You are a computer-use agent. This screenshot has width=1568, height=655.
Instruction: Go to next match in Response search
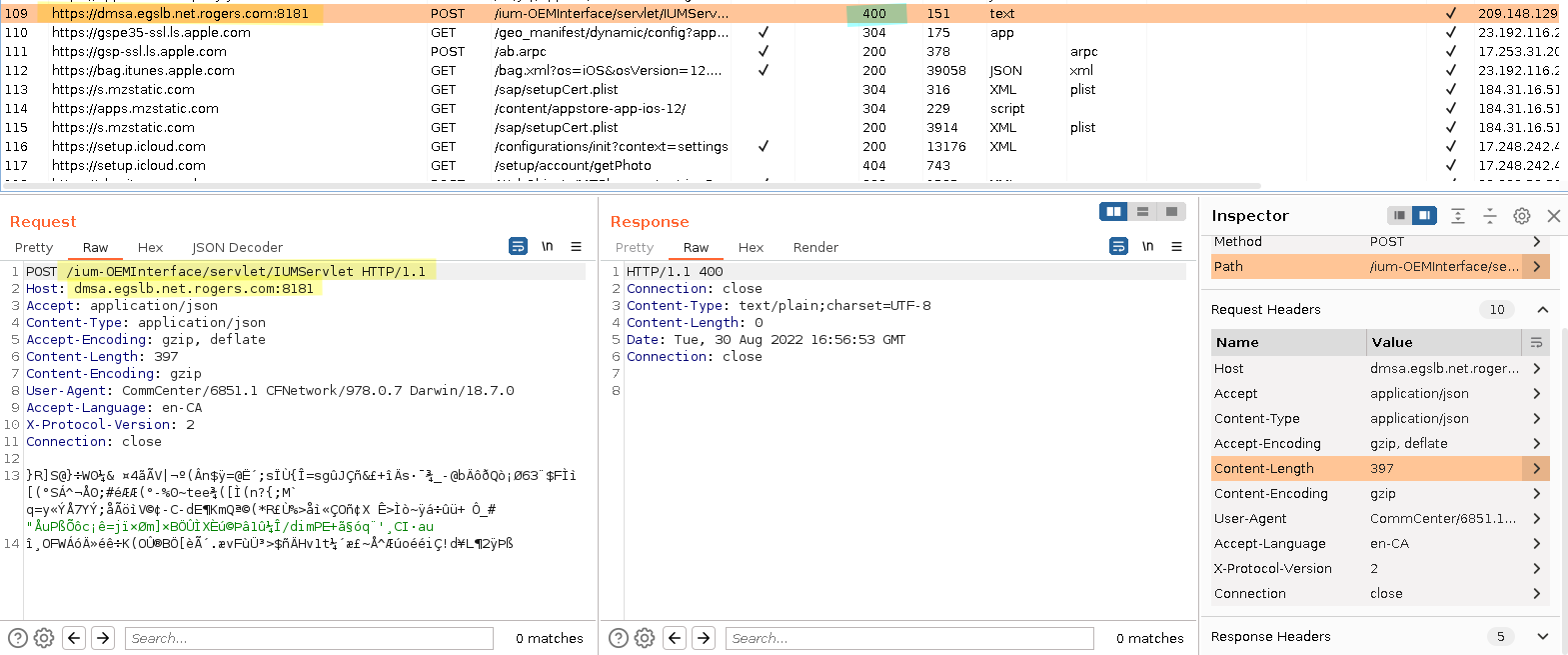pyautogui.click(x=704, y=638)
